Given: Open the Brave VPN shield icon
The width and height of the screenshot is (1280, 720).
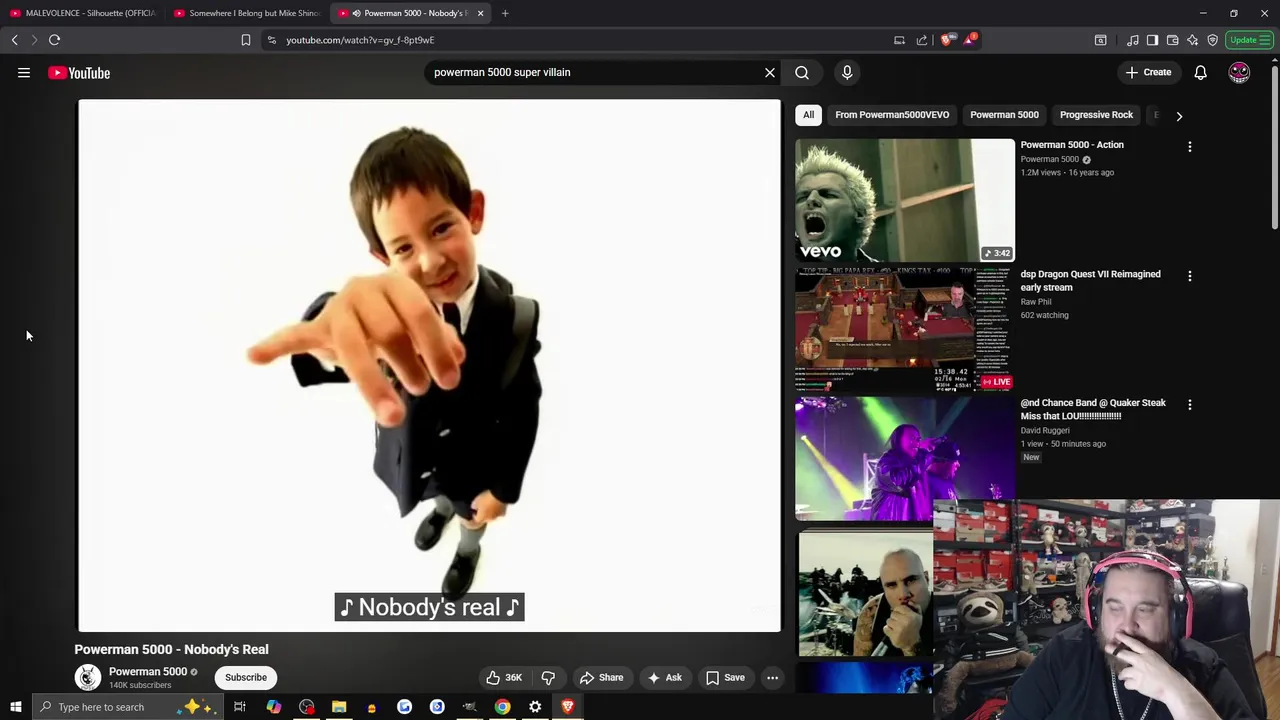Looking at the screenshot, I should 1212,40.
